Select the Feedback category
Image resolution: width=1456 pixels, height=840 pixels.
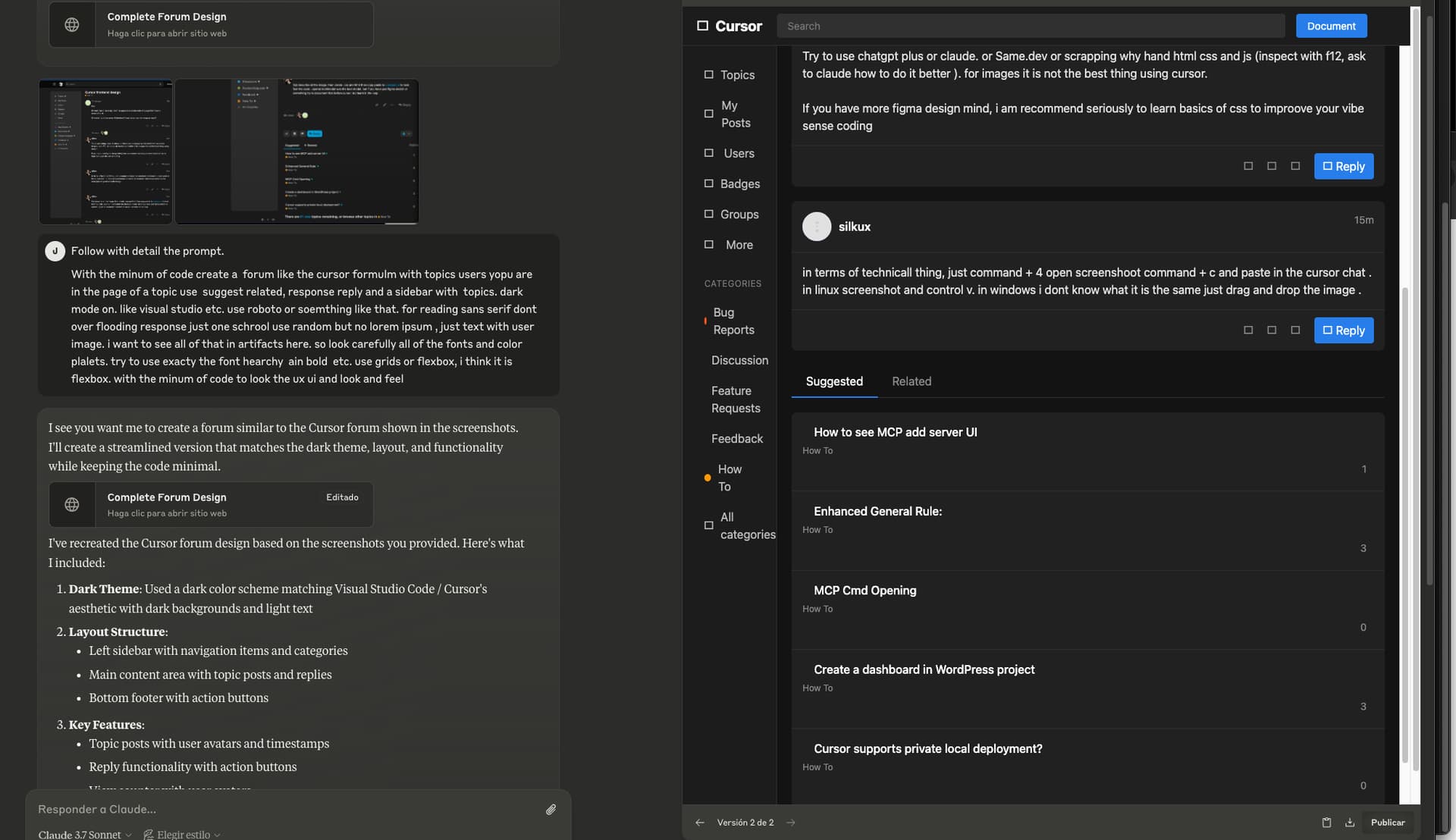(736, 439)
